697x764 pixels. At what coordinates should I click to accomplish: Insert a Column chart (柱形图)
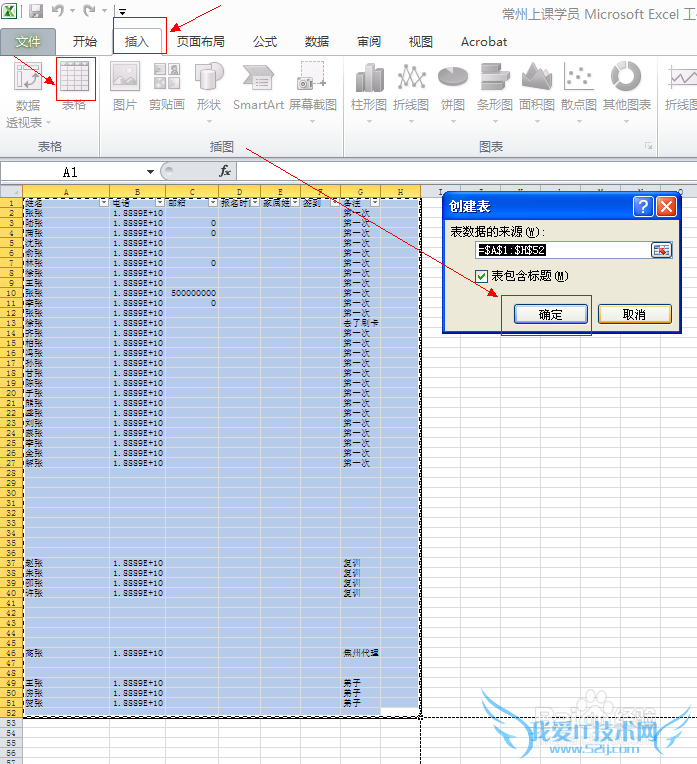pyautogui.click(x=369, y=80)
